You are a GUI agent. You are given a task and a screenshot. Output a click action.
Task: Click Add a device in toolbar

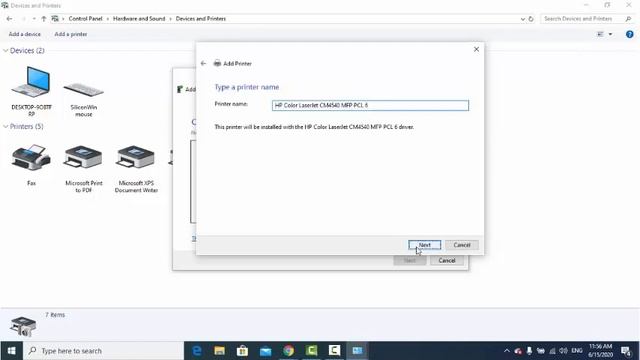click(25, 34)
